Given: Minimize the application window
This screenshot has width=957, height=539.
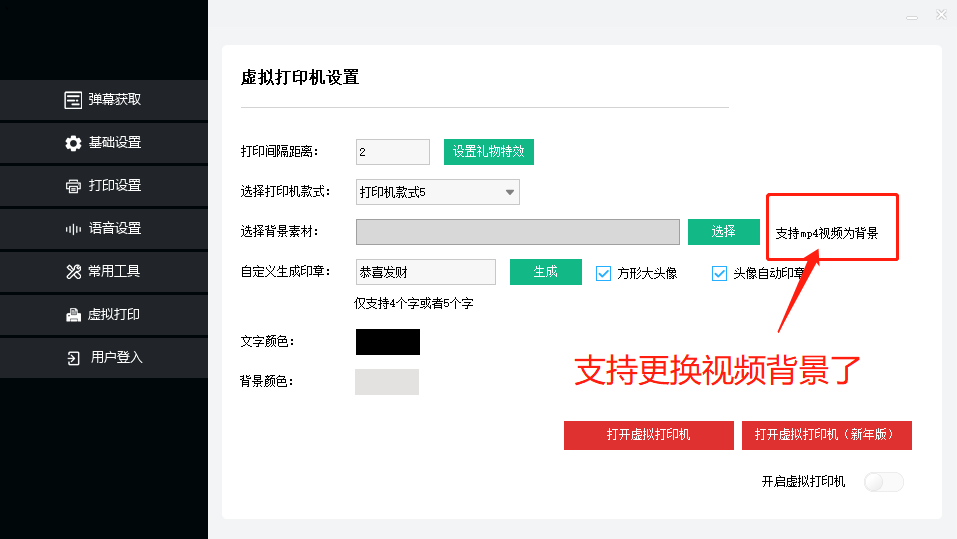Looking at the screenshot, I should click(x=911, y=17).
